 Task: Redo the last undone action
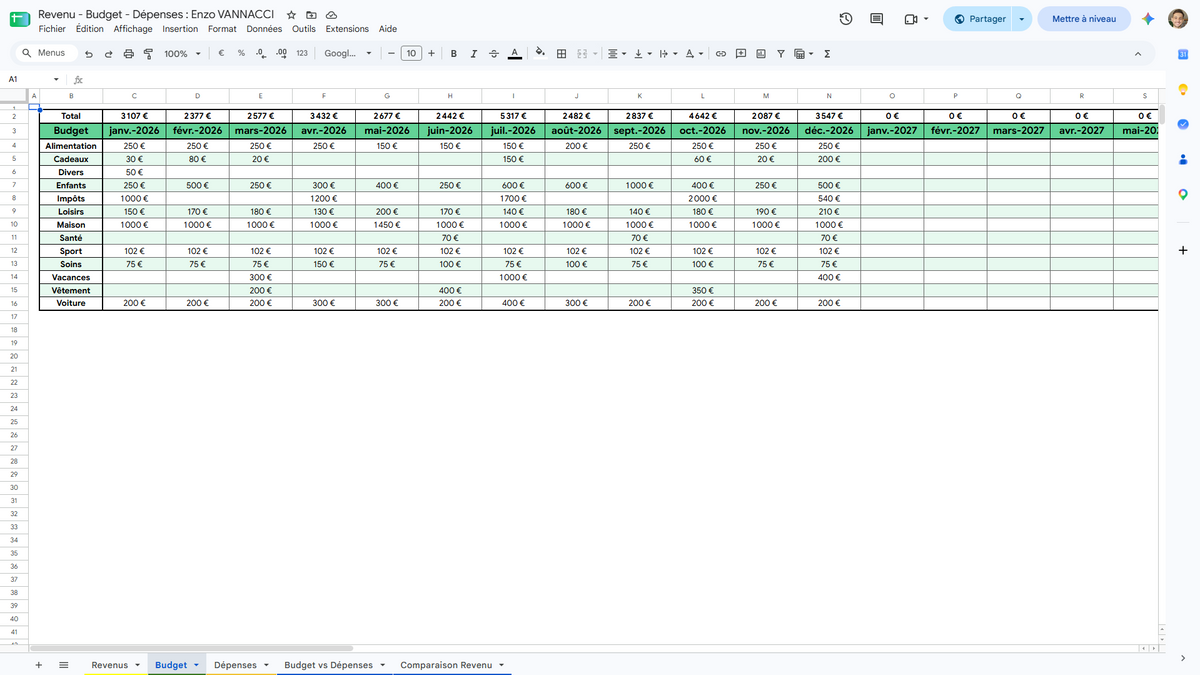(x=109, y=54)
